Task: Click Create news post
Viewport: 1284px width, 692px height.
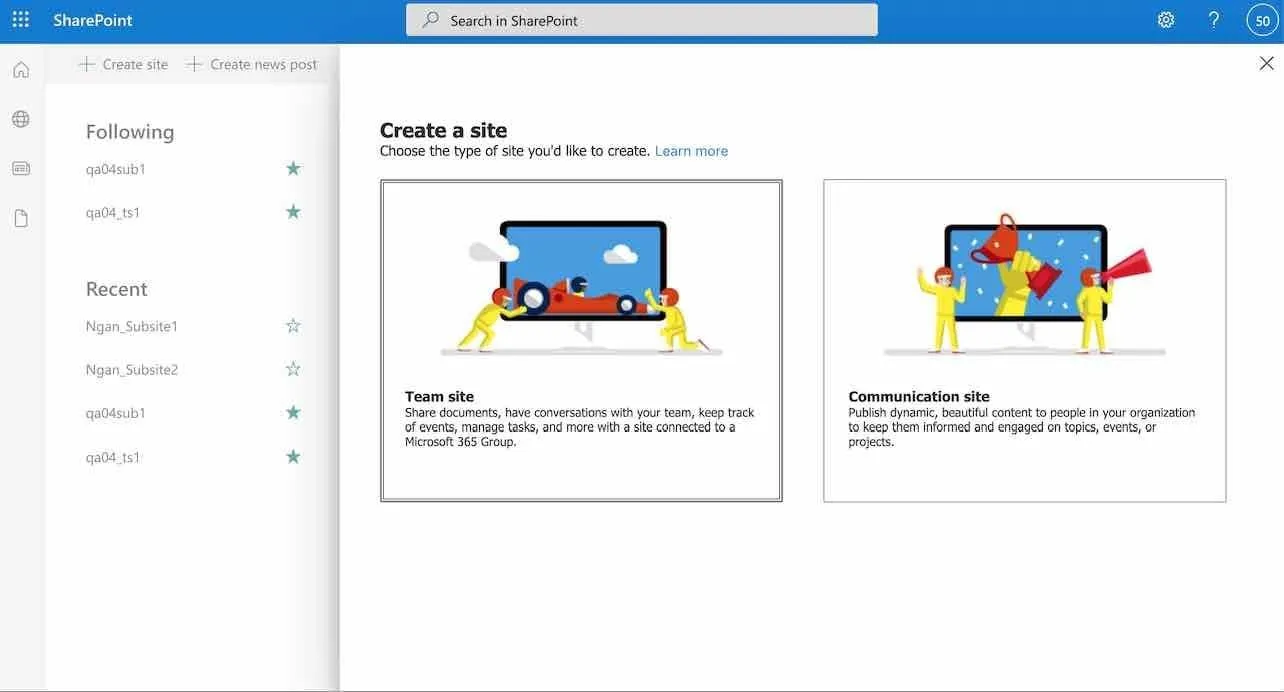Action: pos(252,64)
